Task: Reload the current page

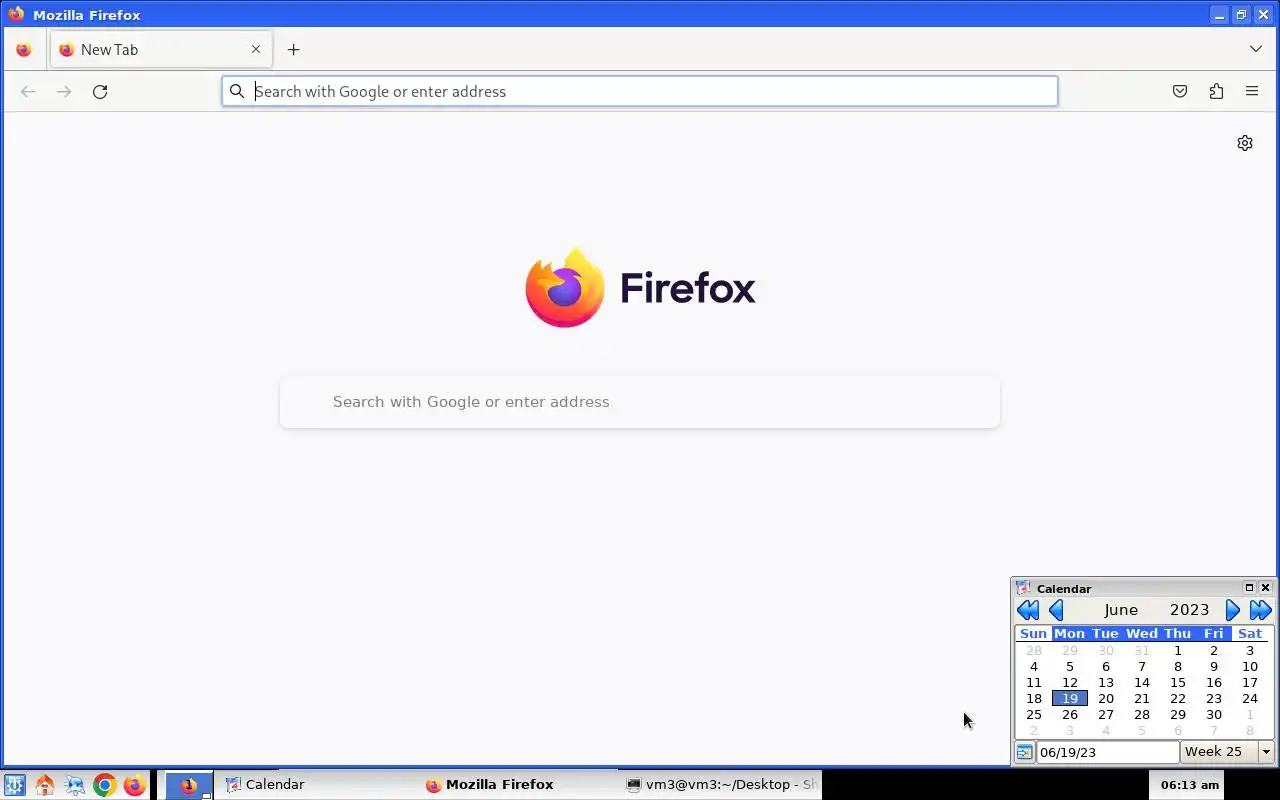Action: click(x=100, y=91)
